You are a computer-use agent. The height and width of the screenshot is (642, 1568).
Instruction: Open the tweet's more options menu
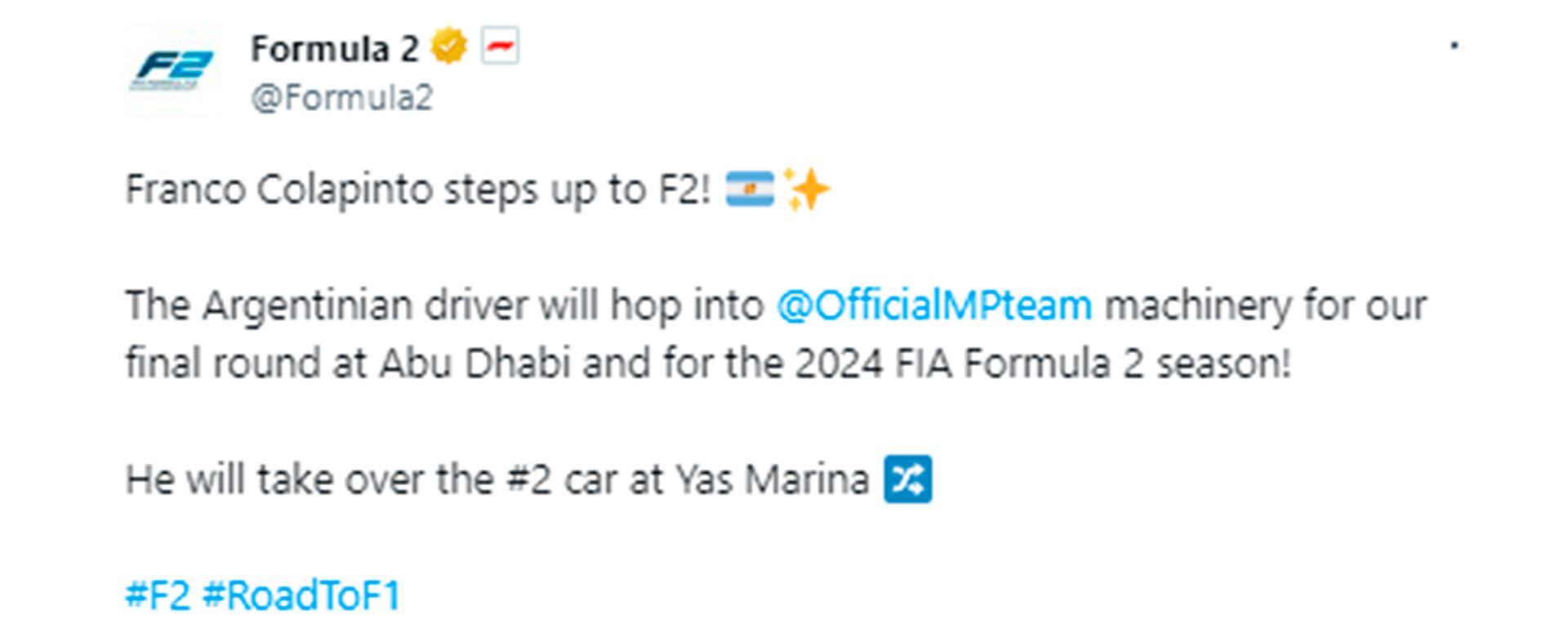click(1454, 46)
